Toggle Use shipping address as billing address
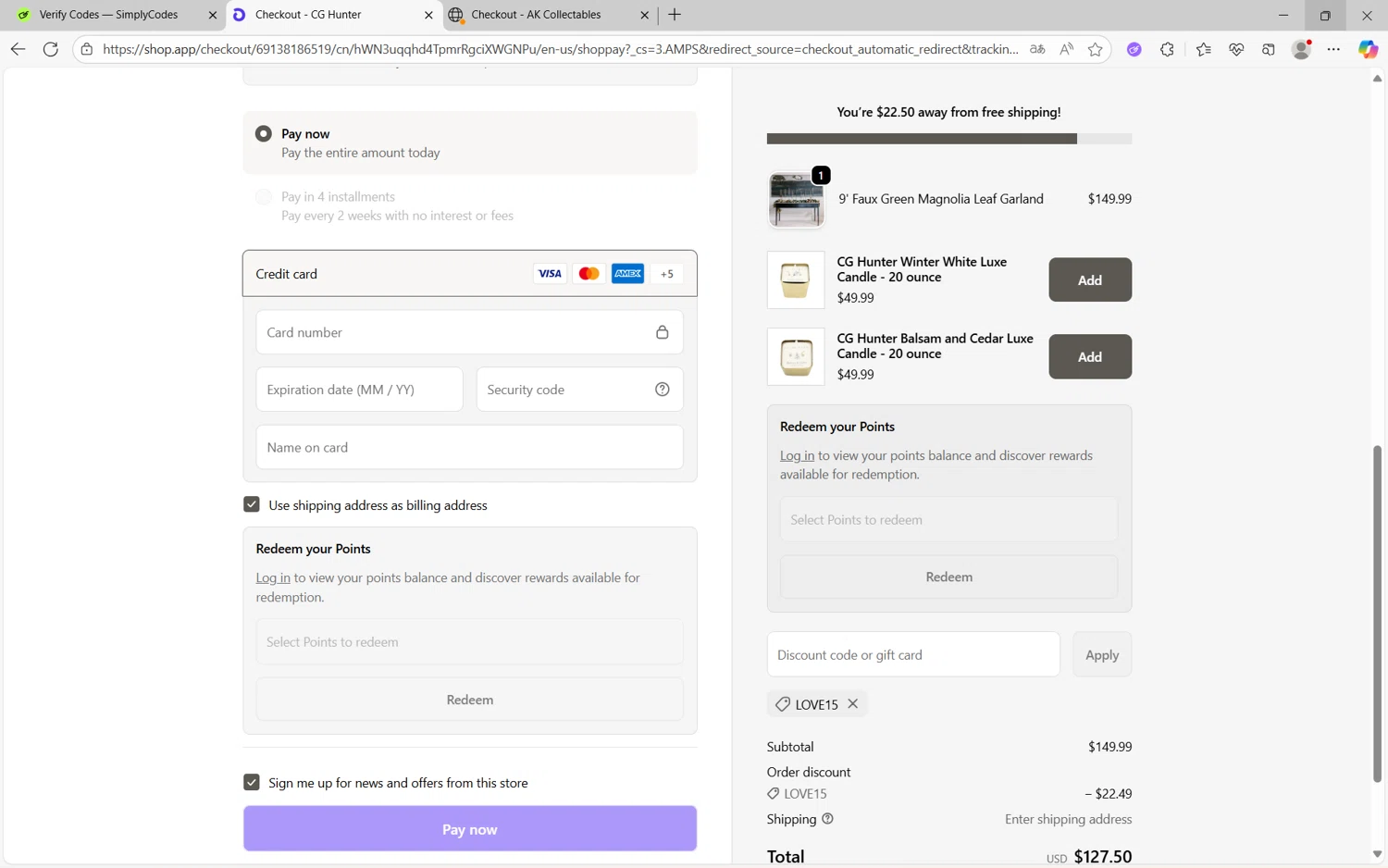Viewport: 1388px width, 868px height. click(x=252, y=504)
